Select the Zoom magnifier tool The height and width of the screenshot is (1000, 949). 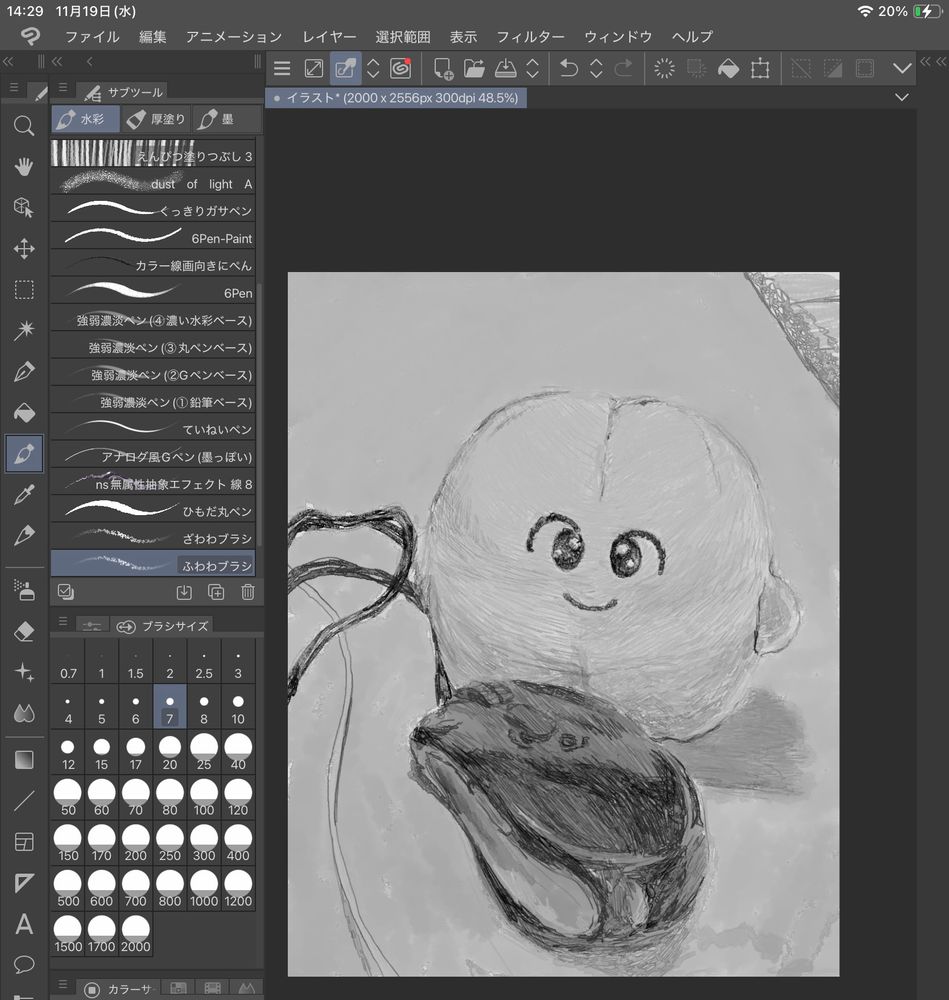click(x=24, y=126)
